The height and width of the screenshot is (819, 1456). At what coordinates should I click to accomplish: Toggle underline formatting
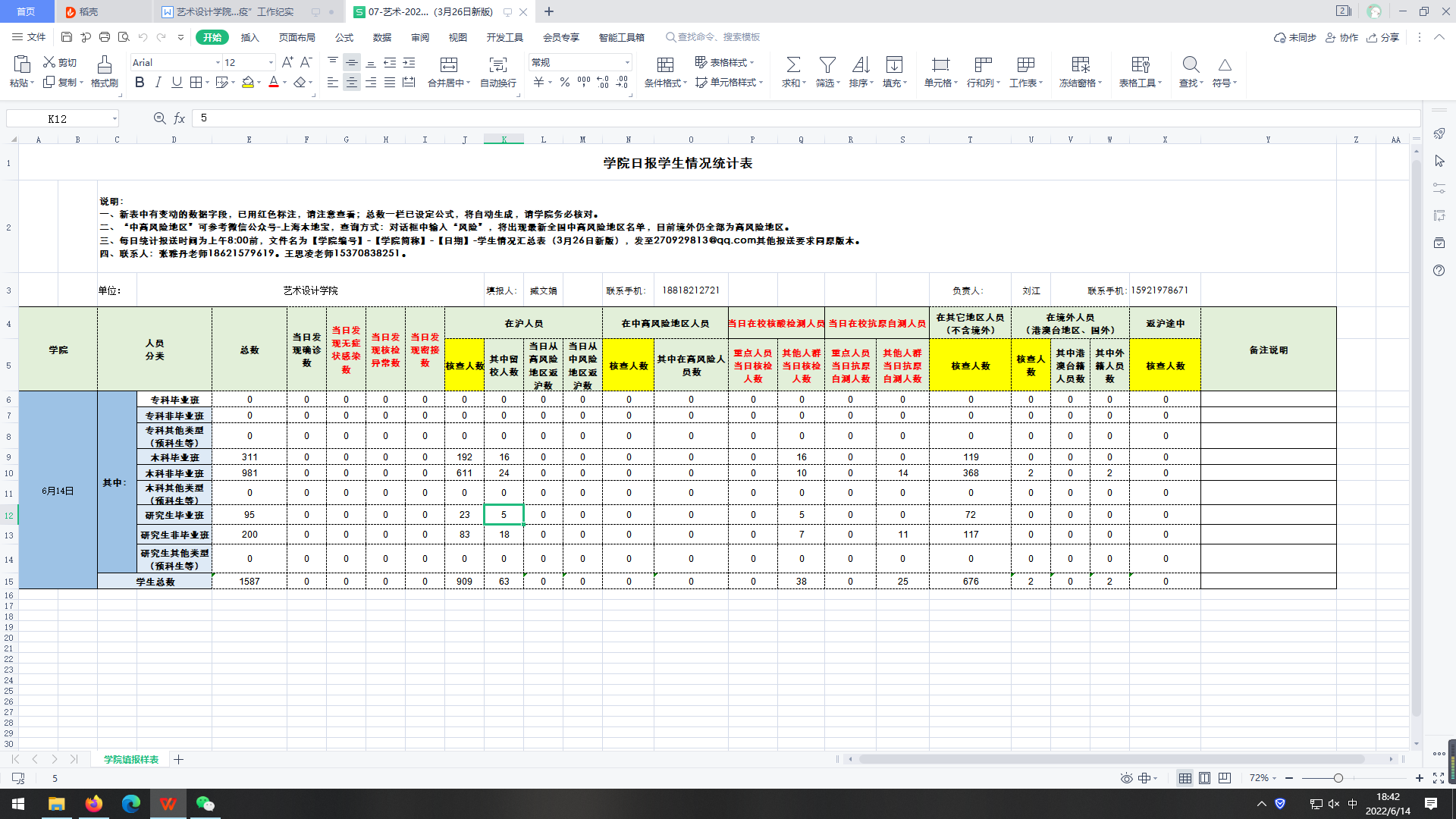pos(177,83)
